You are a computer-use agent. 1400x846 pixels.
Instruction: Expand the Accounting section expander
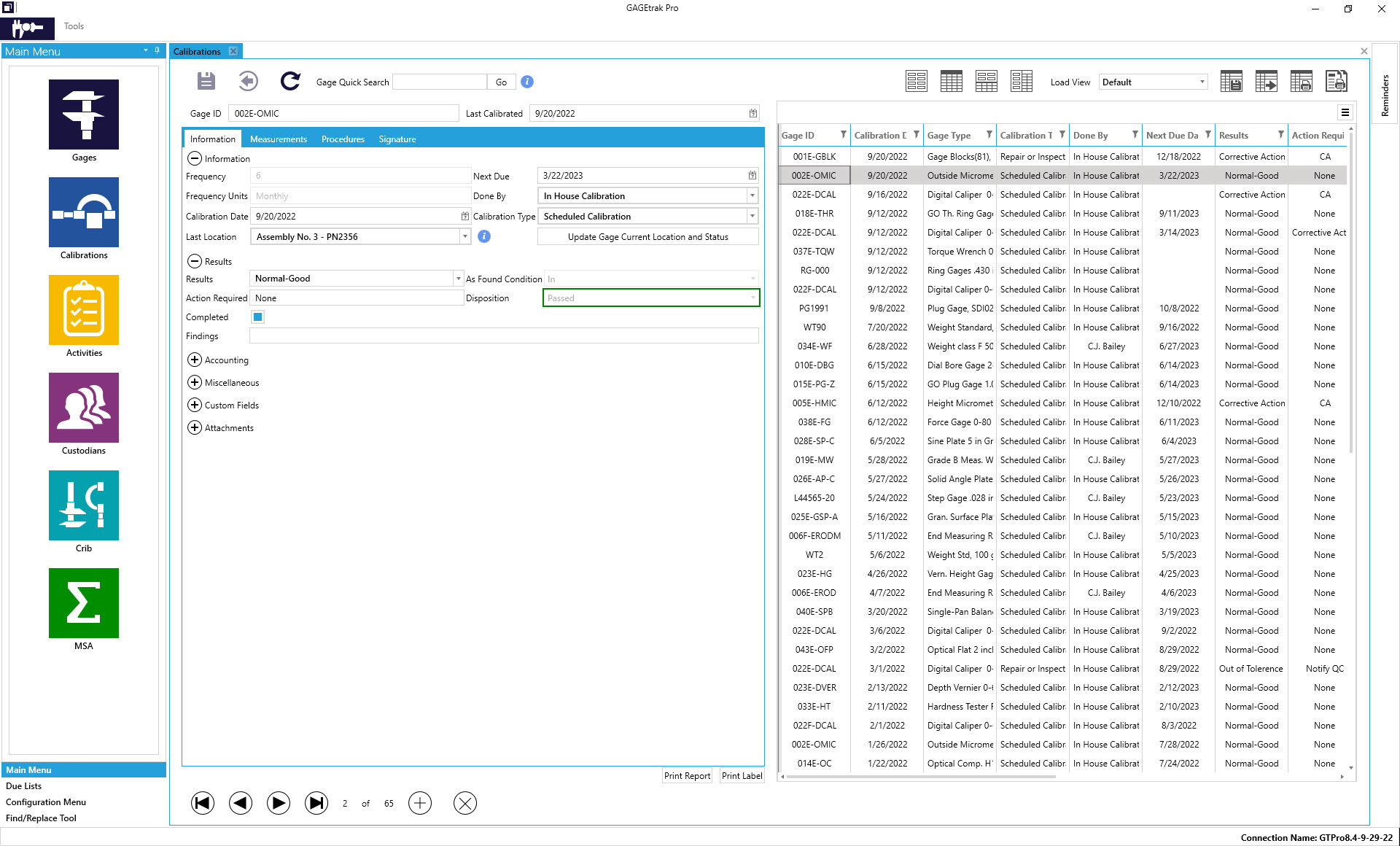coord(195,360)
